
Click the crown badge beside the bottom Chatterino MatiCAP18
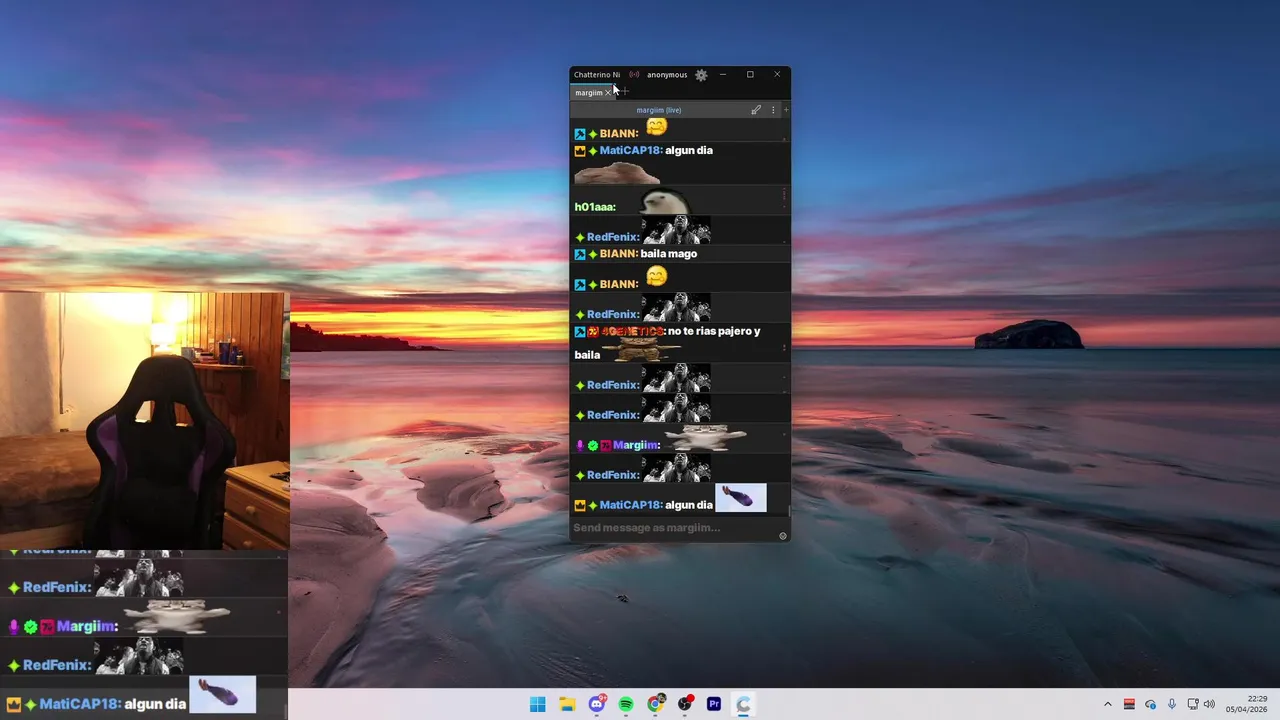(x=580, y=505)
